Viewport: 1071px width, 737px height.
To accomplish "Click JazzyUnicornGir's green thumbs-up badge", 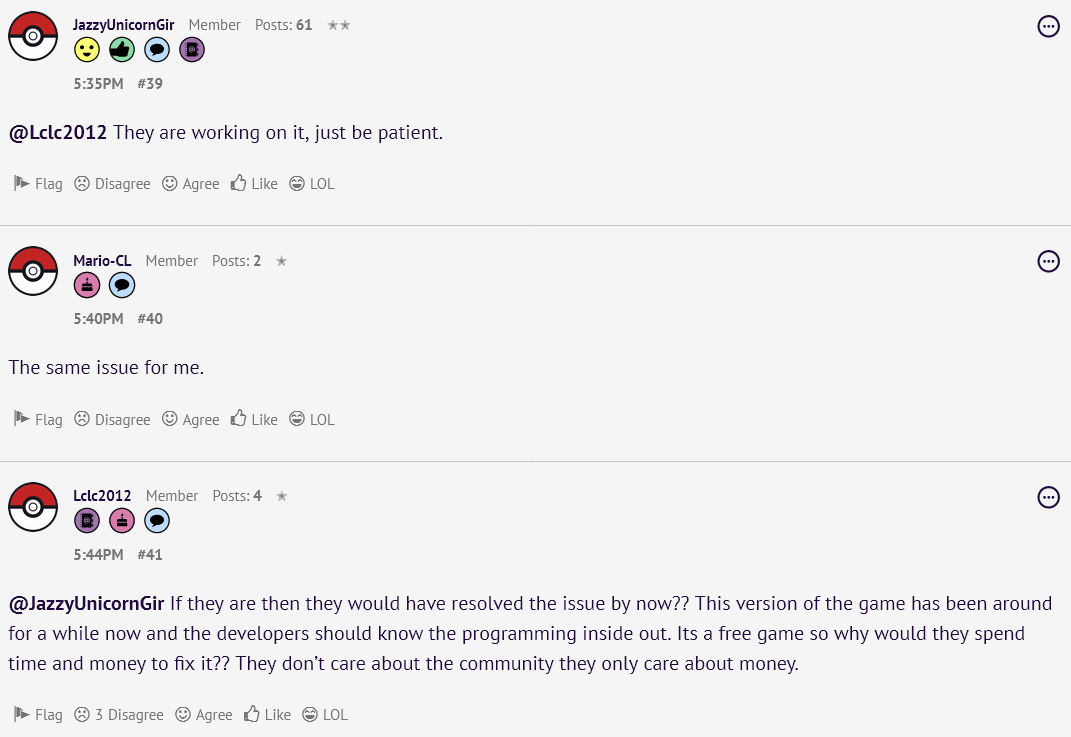I will point(122,50).
